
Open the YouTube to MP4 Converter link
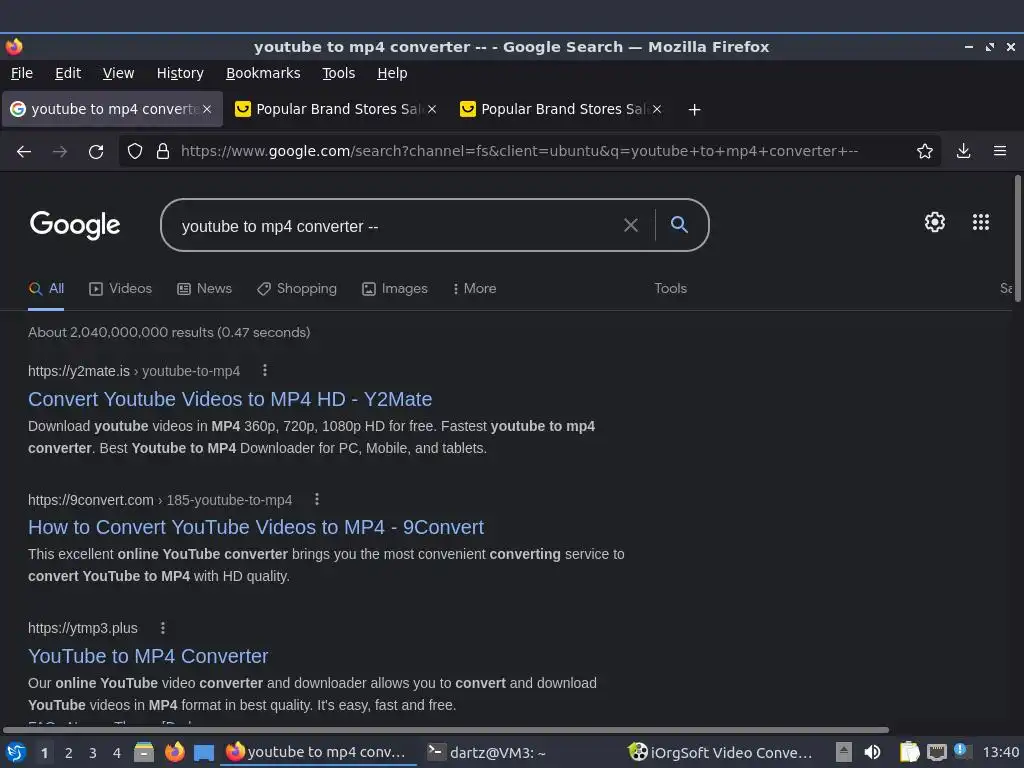(x=148, y=656)
